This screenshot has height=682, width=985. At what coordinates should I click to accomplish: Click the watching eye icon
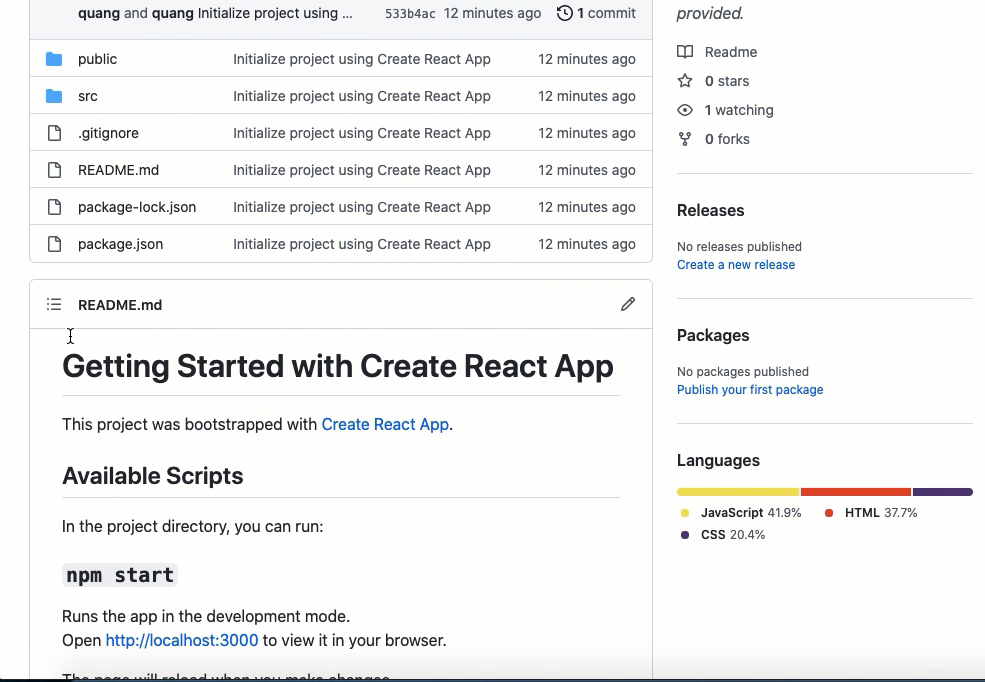click(685, 110)
